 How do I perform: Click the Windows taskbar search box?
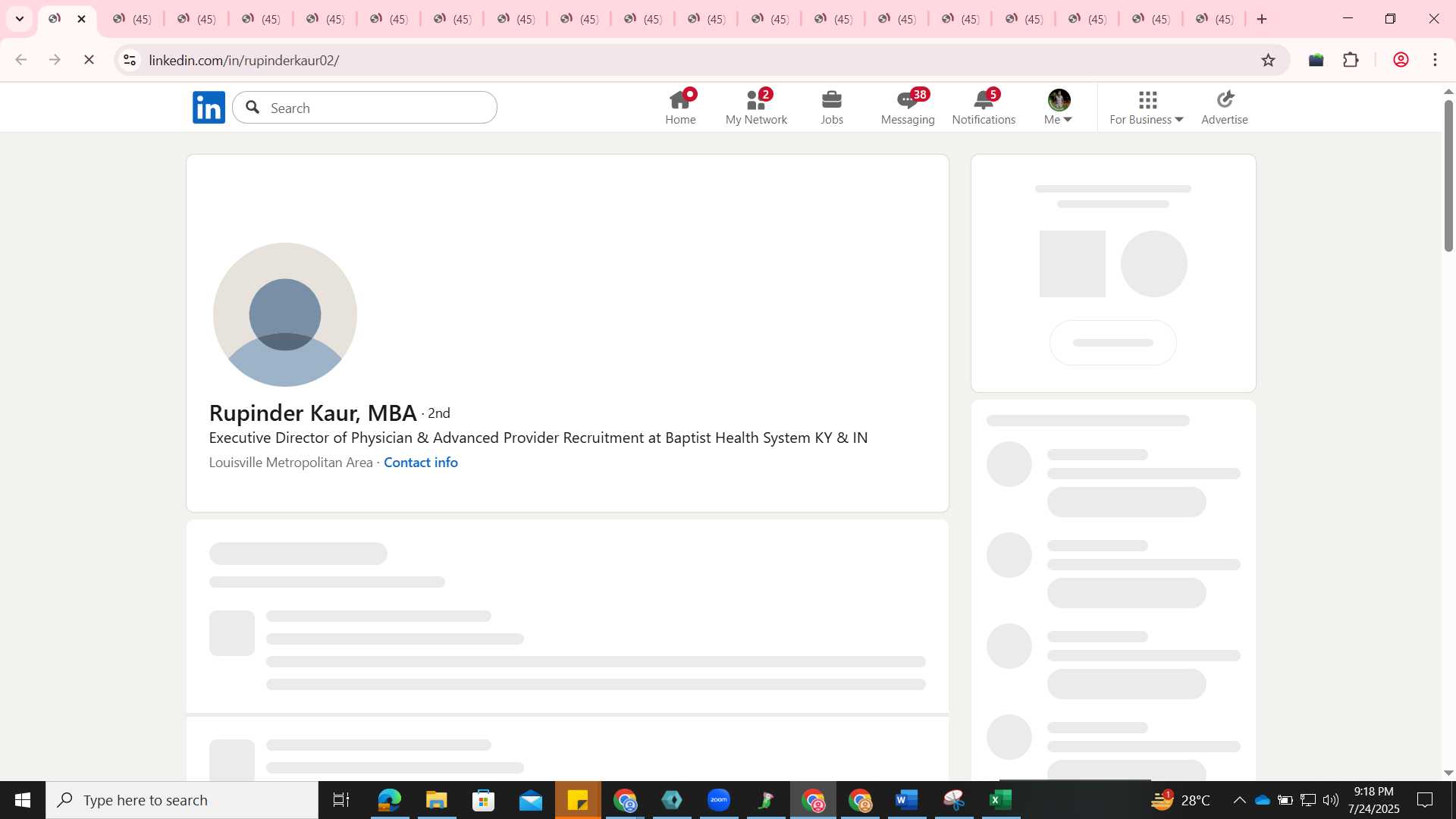click(x=182, y=800)
